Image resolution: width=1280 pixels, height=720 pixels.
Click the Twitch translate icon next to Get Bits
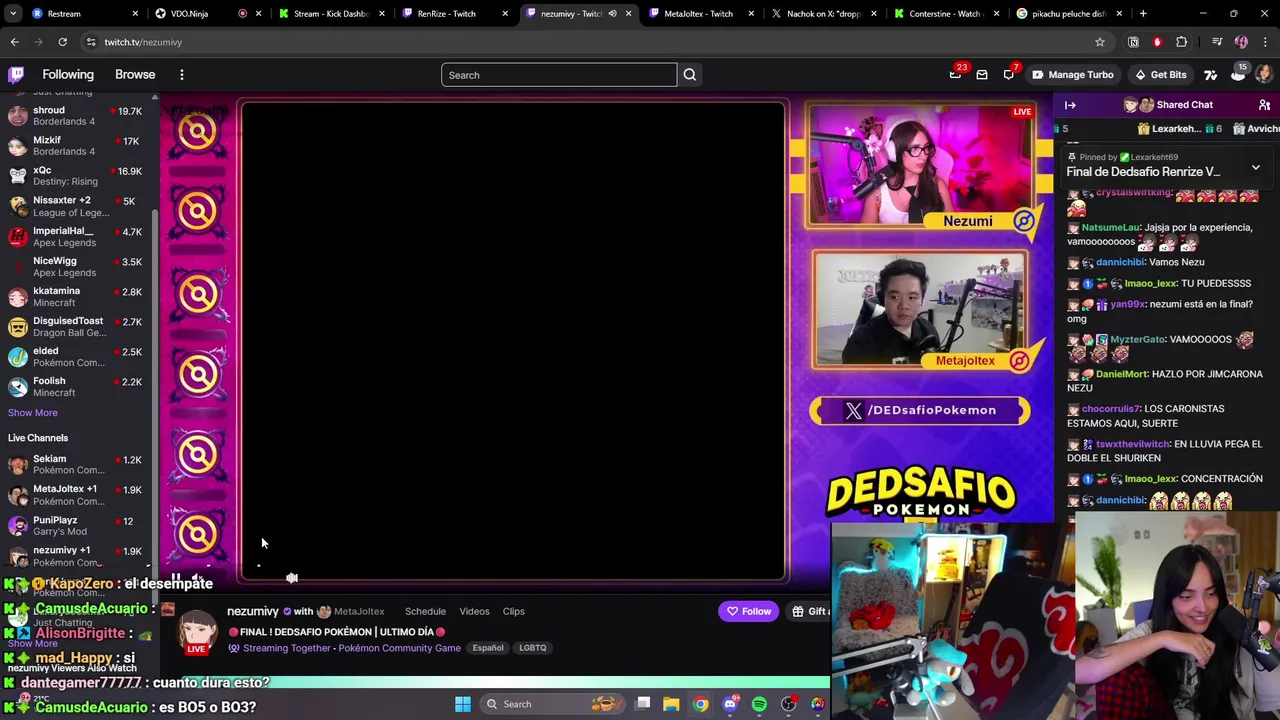pyautogui.click(x=1211, y=75)
